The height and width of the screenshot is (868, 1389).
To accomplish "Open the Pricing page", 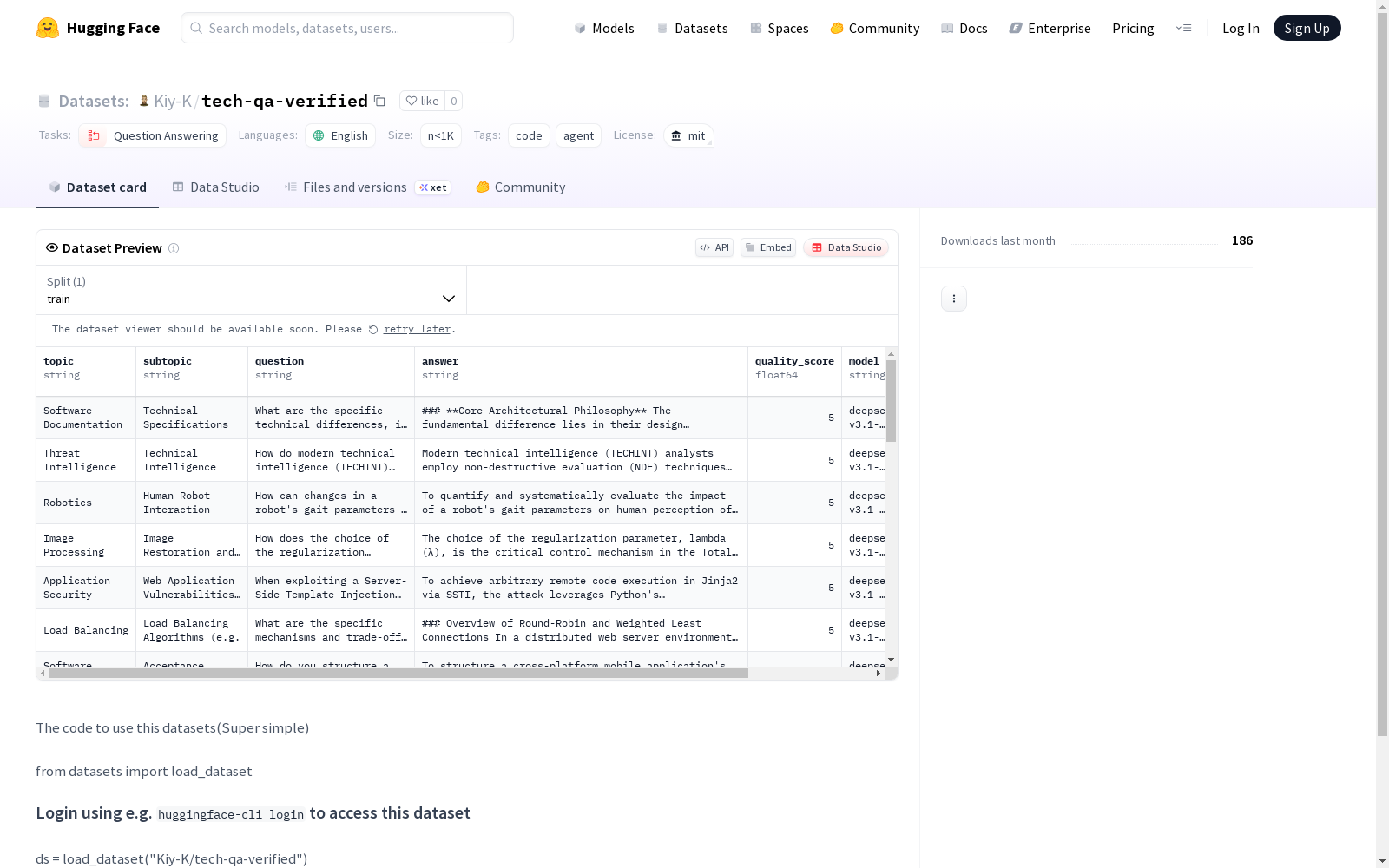I will coord(1133,28).
